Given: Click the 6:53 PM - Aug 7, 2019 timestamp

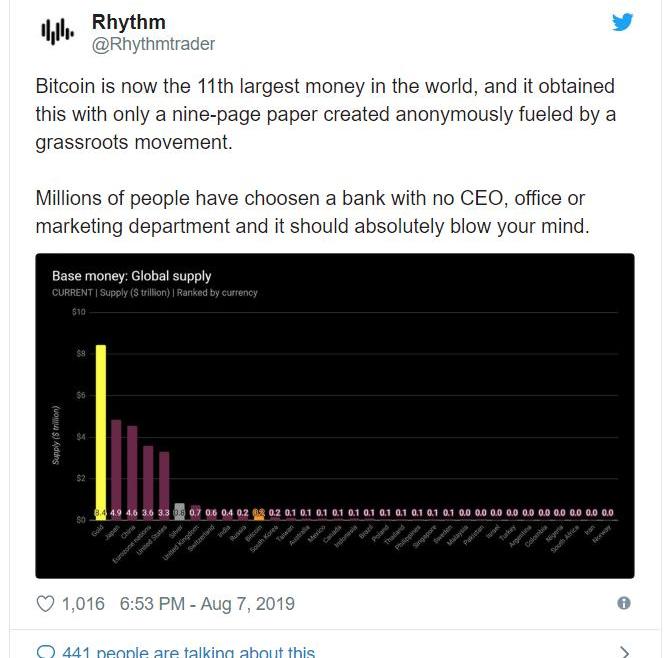Looking at the screenshot, I should 207,604.
